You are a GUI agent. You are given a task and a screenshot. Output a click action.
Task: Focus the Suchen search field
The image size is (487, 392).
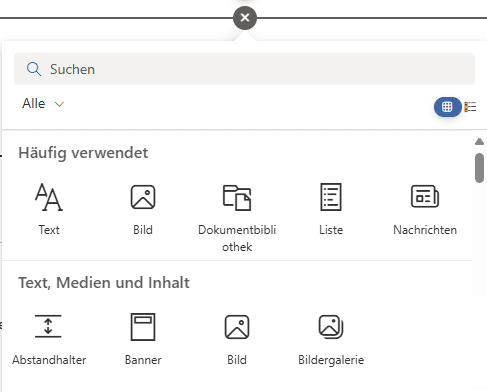pyautogui.click(x=244, y=69)
